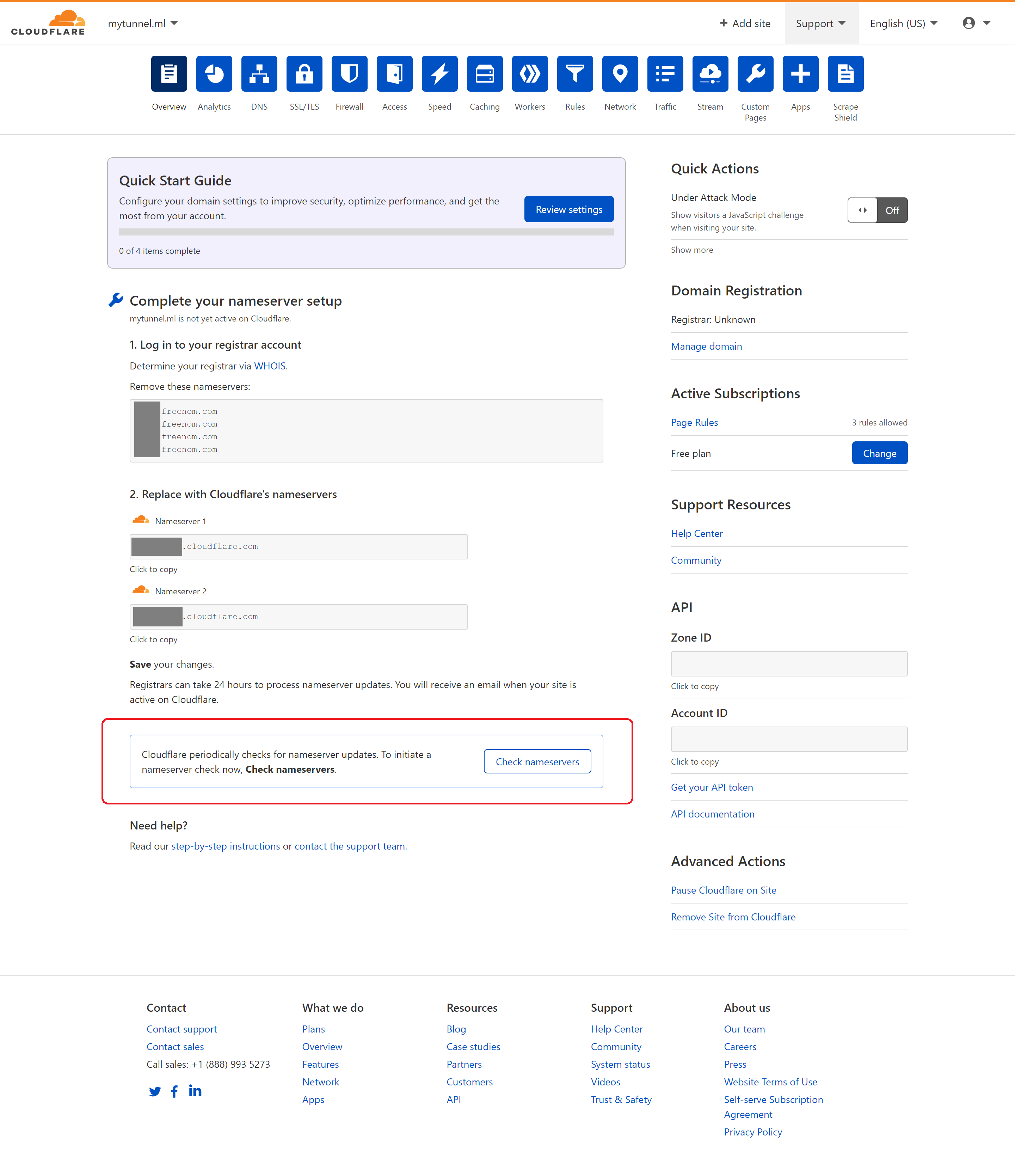The height and width of the screenshot is (1176, 1015).
Task: Open the Traffic list icon
Action: (665, 74)
